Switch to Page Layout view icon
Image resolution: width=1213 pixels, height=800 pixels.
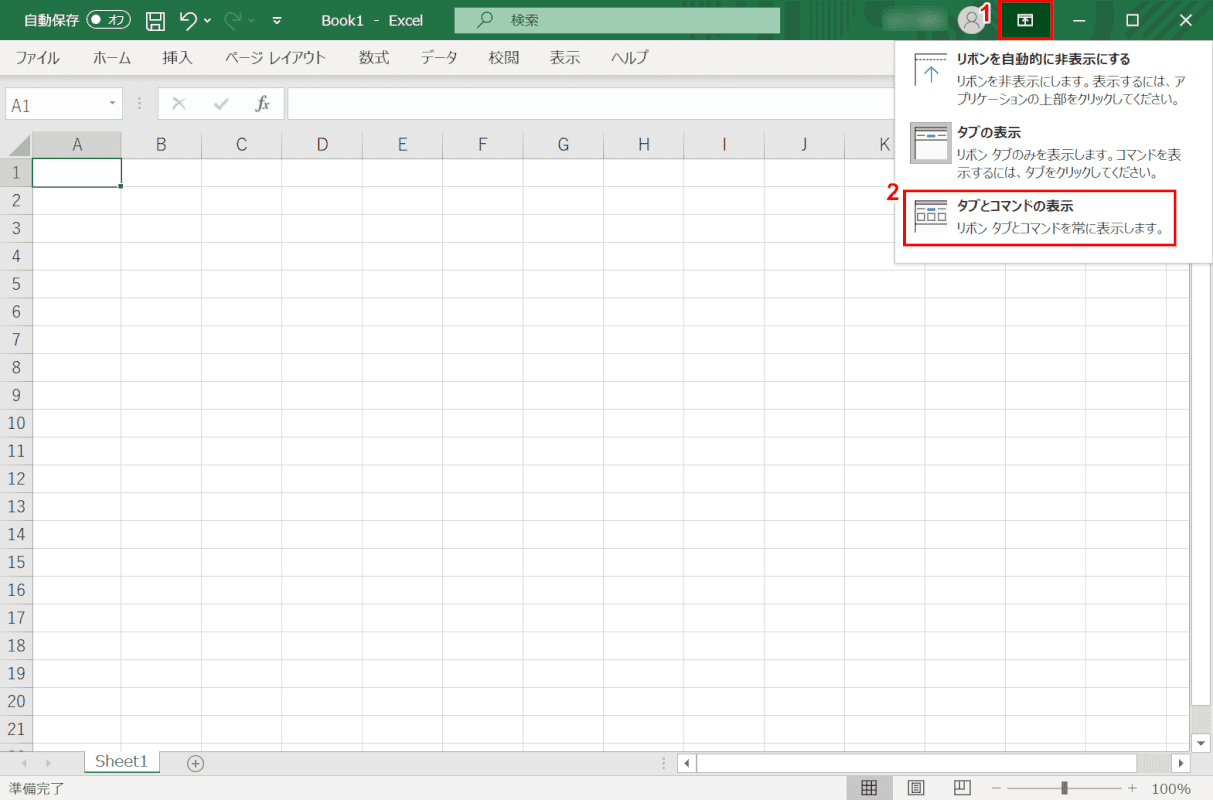[x=915, y=788]
